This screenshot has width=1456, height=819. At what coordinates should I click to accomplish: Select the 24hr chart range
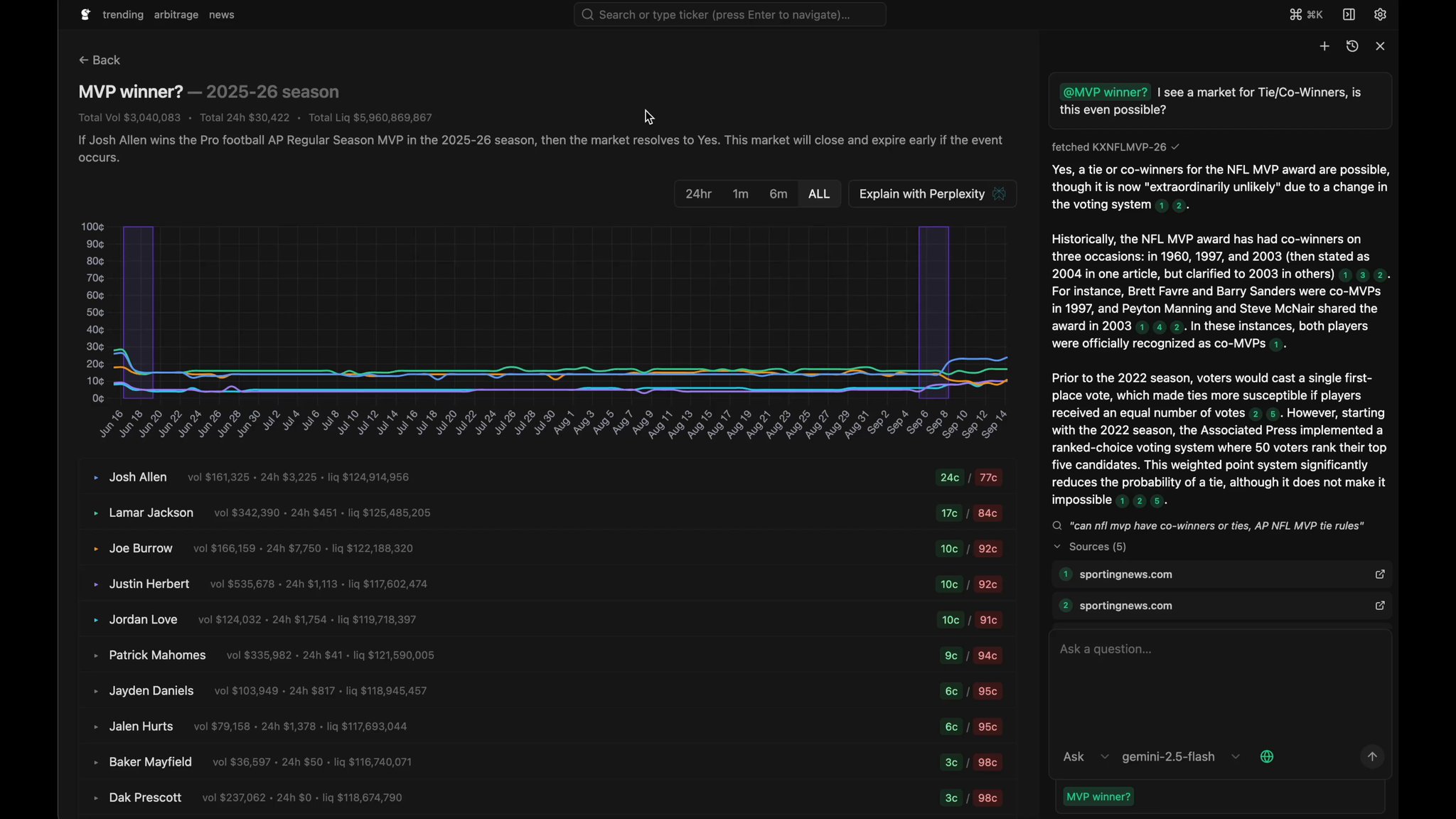698,194
